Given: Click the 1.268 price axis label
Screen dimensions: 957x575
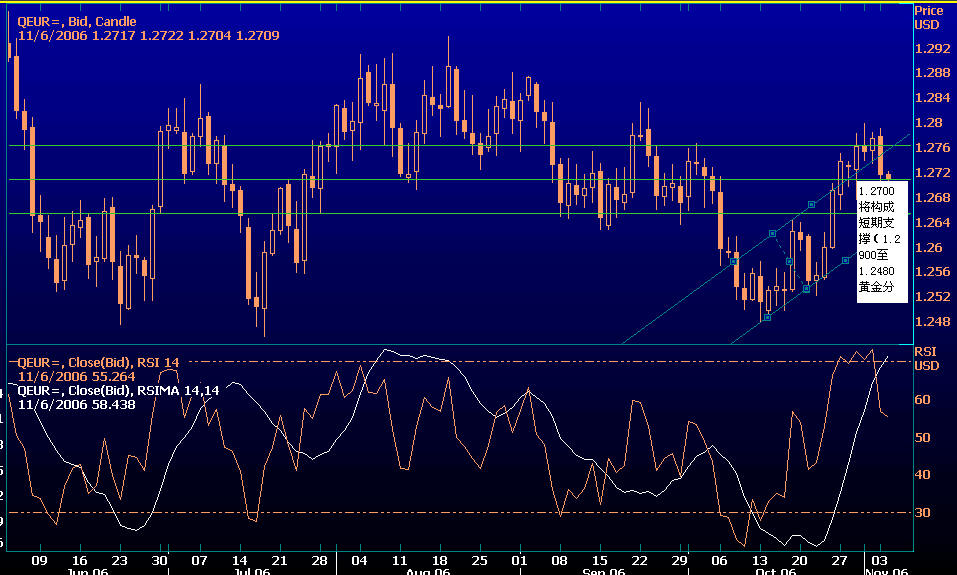Looking at the screenshot, I should 932,198.
